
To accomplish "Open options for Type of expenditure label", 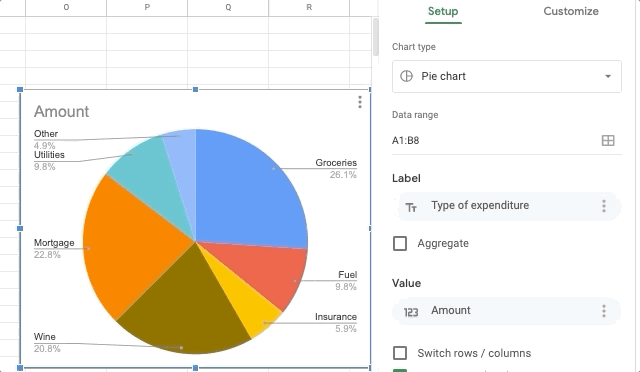I will point(604,206).
